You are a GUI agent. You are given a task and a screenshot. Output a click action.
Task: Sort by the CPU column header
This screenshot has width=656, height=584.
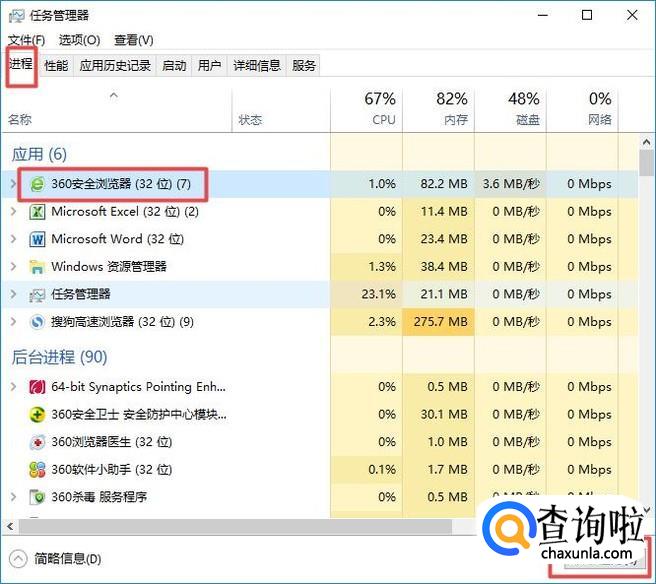[366, 111]
